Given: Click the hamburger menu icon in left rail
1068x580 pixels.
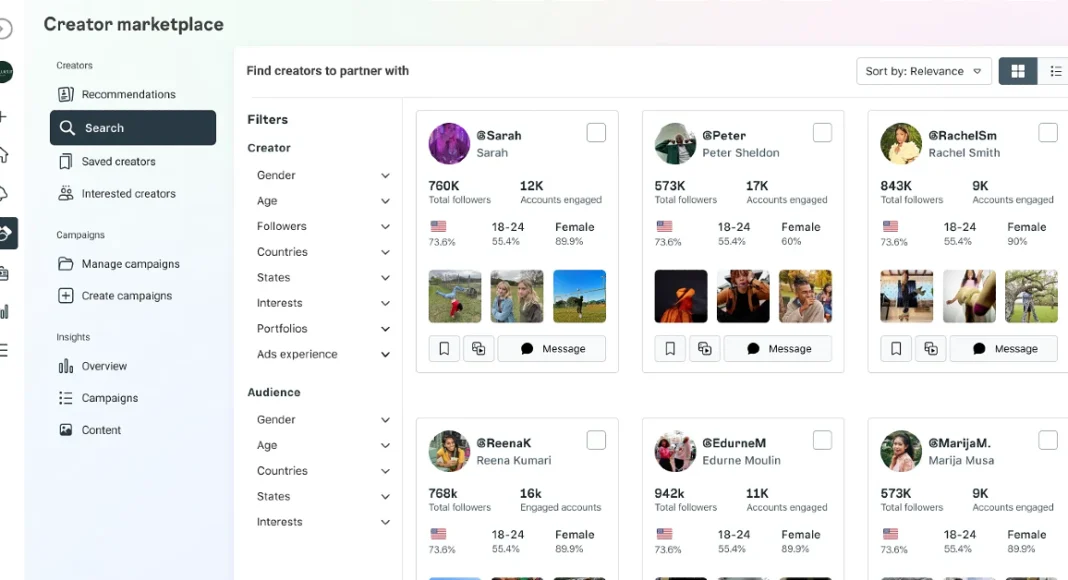Looking at the screenshot, I should 4,351.
